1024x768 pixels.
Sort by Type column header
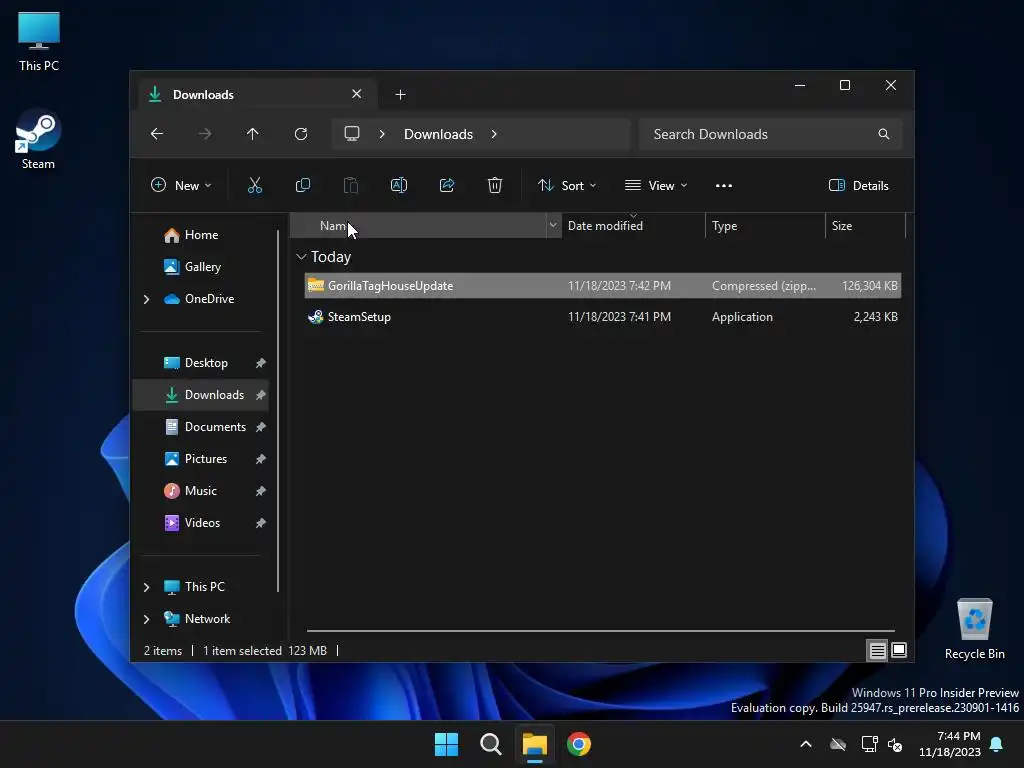pos(765,225)
